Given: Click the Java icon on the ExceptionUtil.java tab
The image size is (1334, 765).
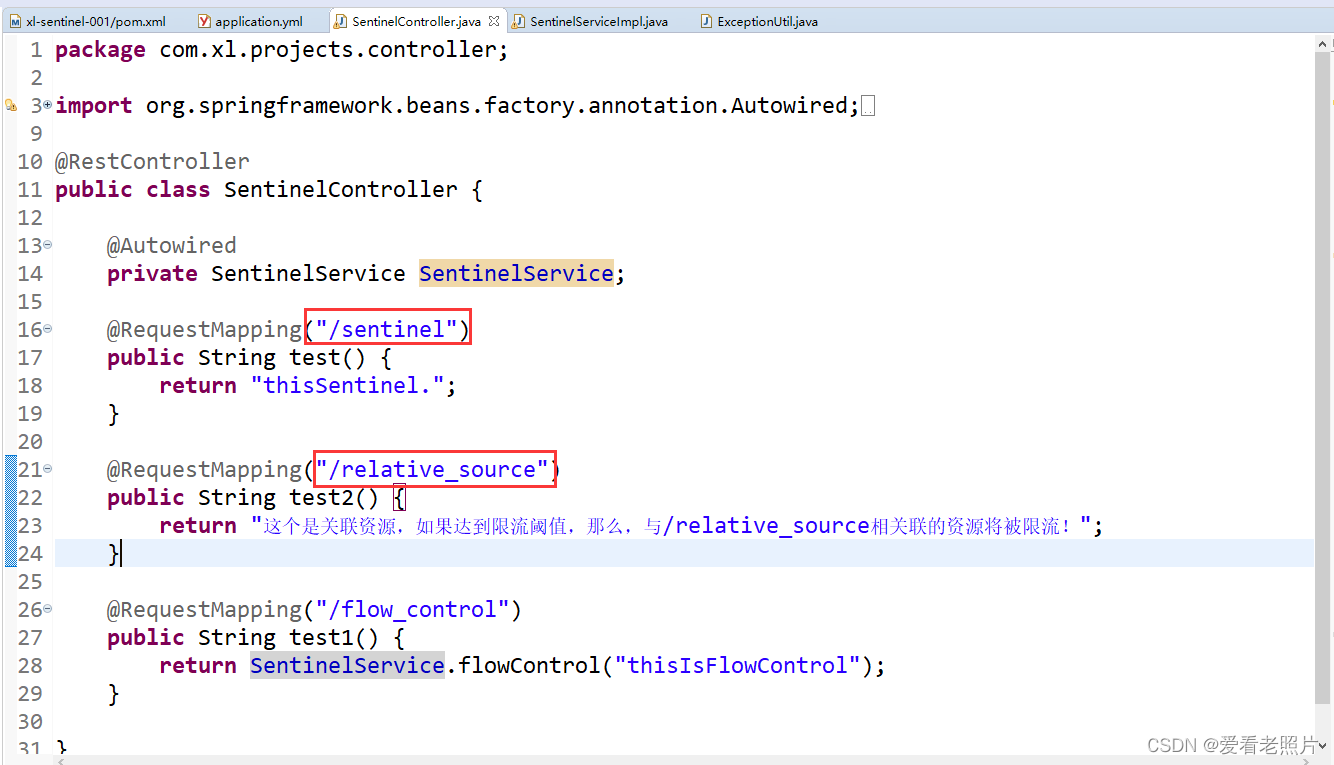Looking at the screenshot, I should pos(706,21).
